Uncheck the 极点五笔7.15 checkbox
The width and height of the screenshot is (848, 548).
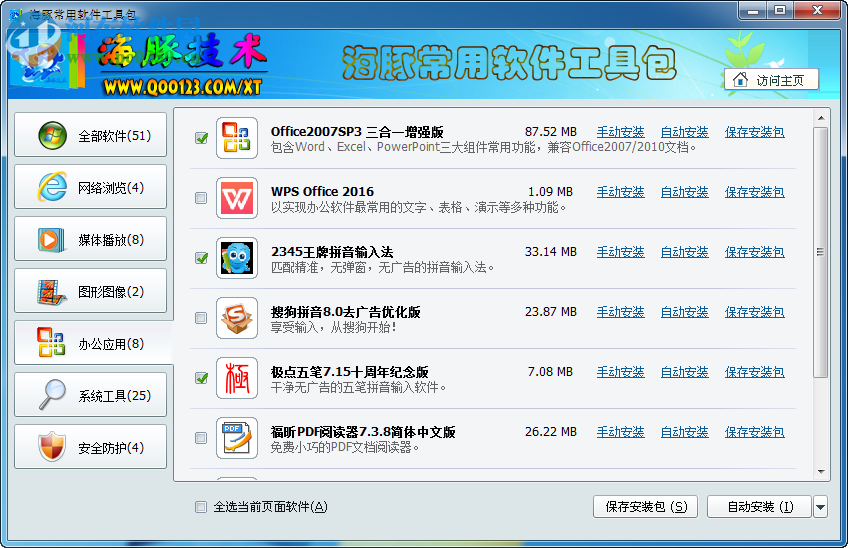(201, 378)
